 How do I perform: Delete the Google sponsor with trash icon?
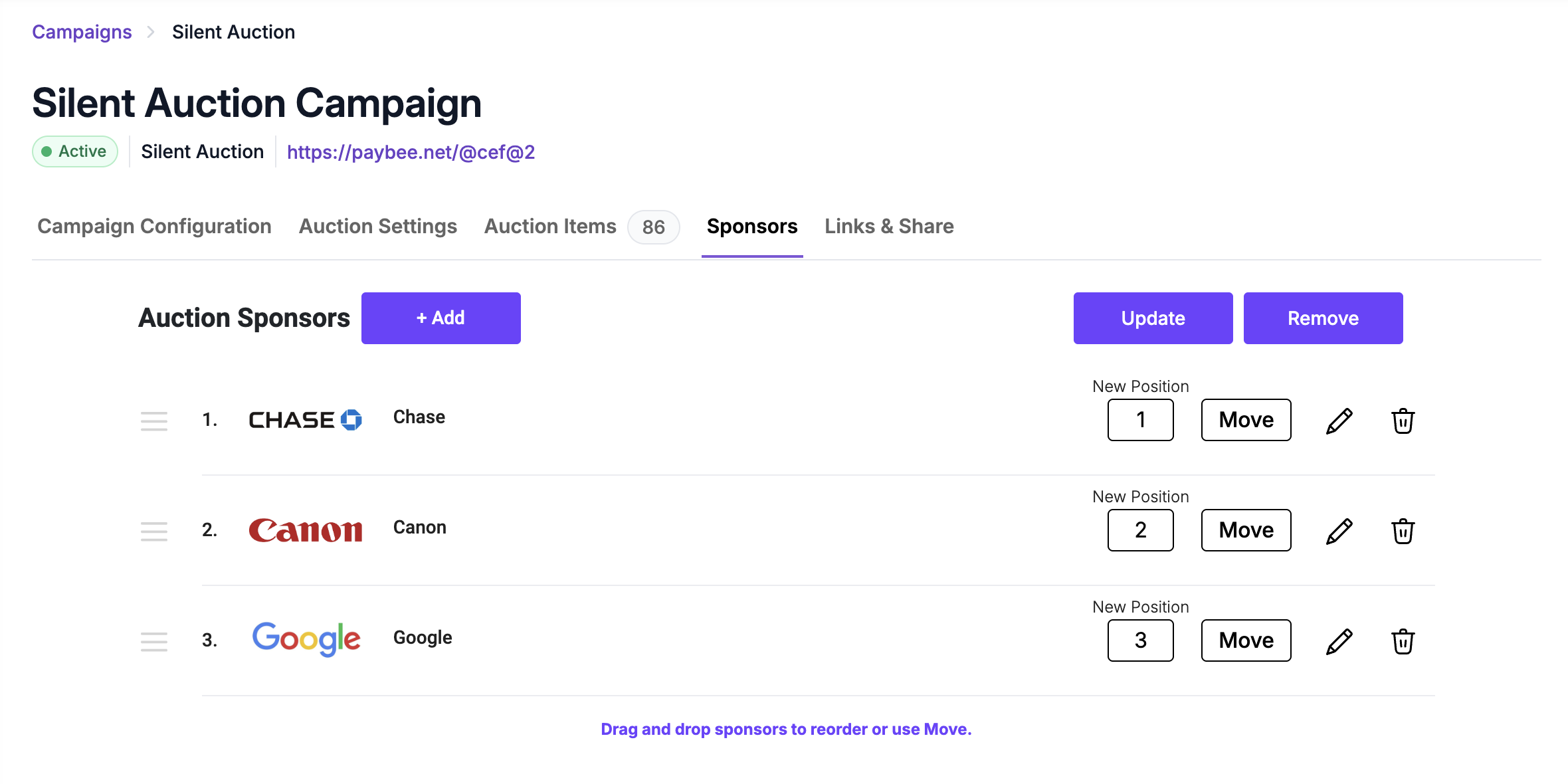point(1403,641)
